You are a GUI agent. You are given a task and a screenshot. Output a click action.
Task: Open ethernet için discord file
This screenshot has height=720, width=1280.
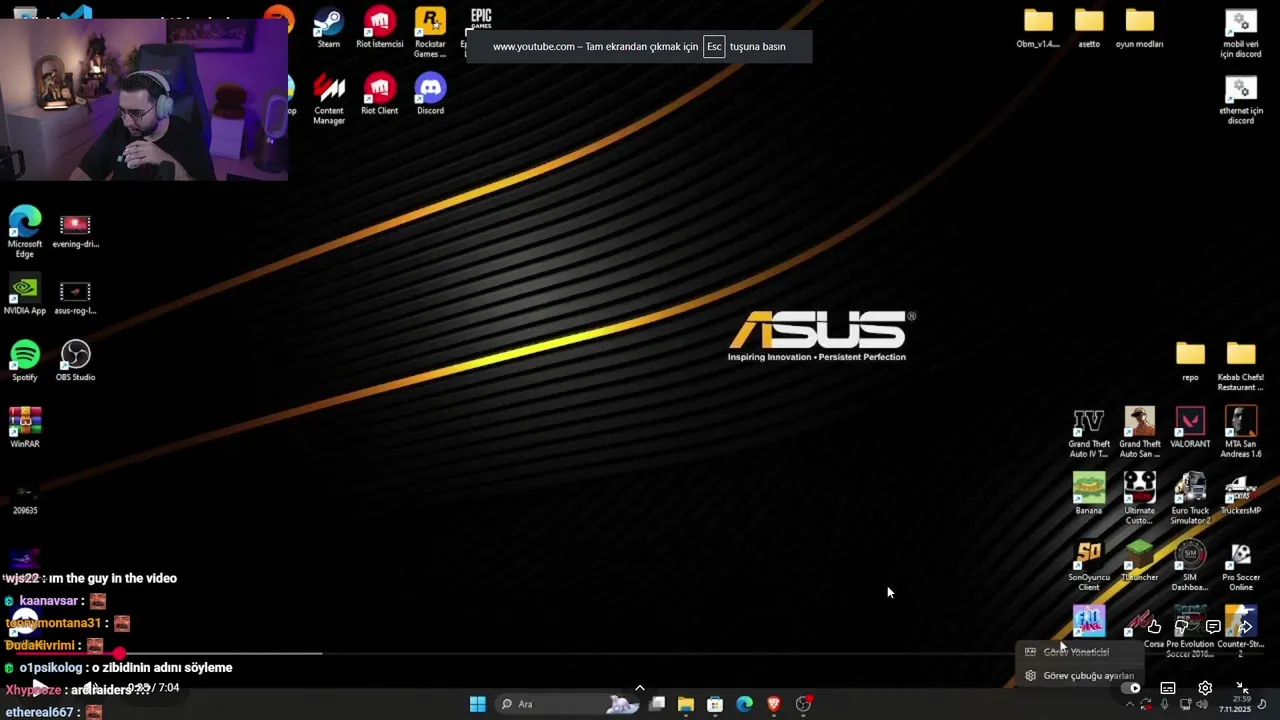click(1241, 99)
